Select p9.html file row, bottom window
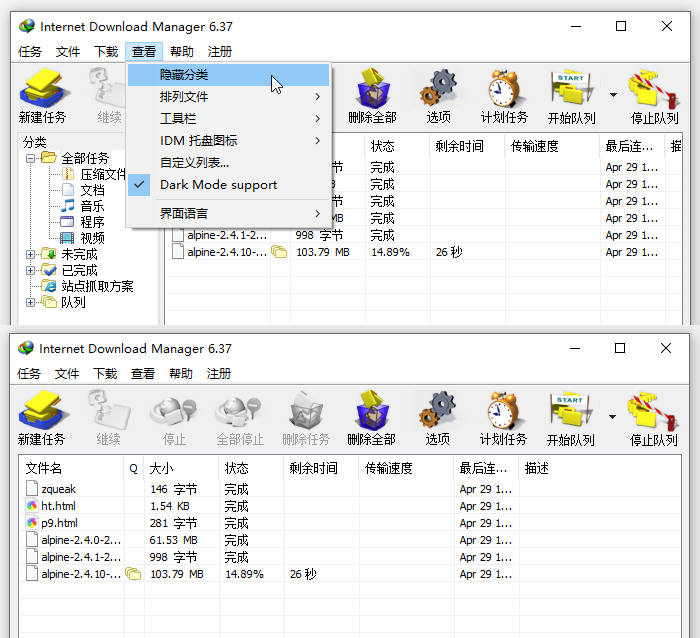The width and height of the screenshot is (700, 638). [350, 523]
